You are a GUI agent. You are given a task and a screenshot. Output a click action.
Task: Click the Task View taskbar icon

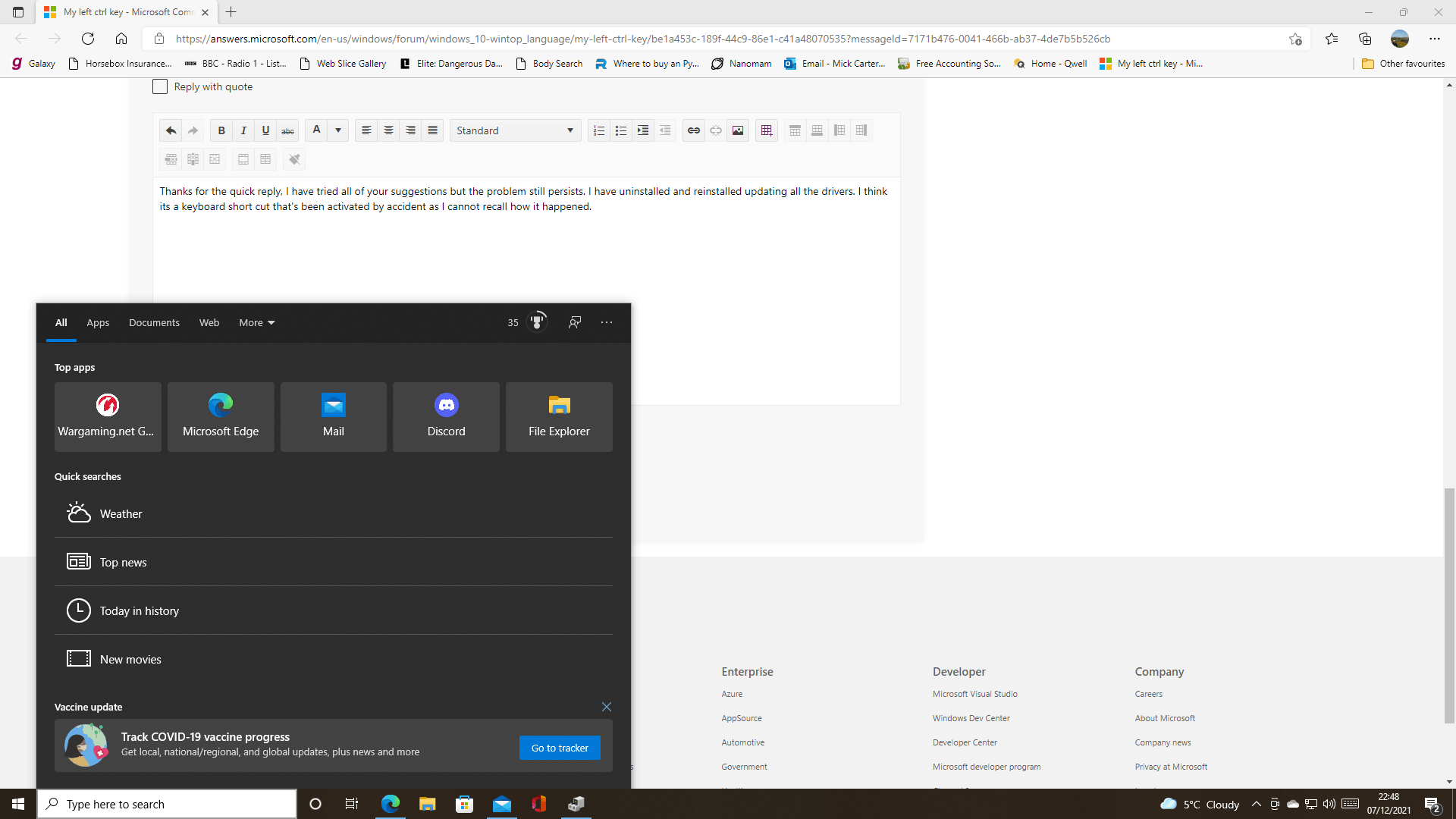(x=351, y=804)
